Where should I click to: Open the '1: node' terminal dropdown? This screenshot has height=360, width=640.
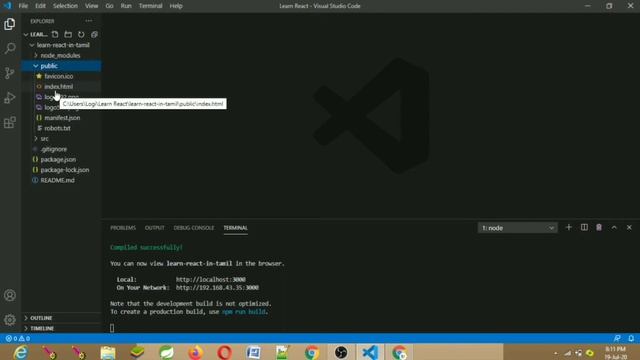click(x=517, y=228)
